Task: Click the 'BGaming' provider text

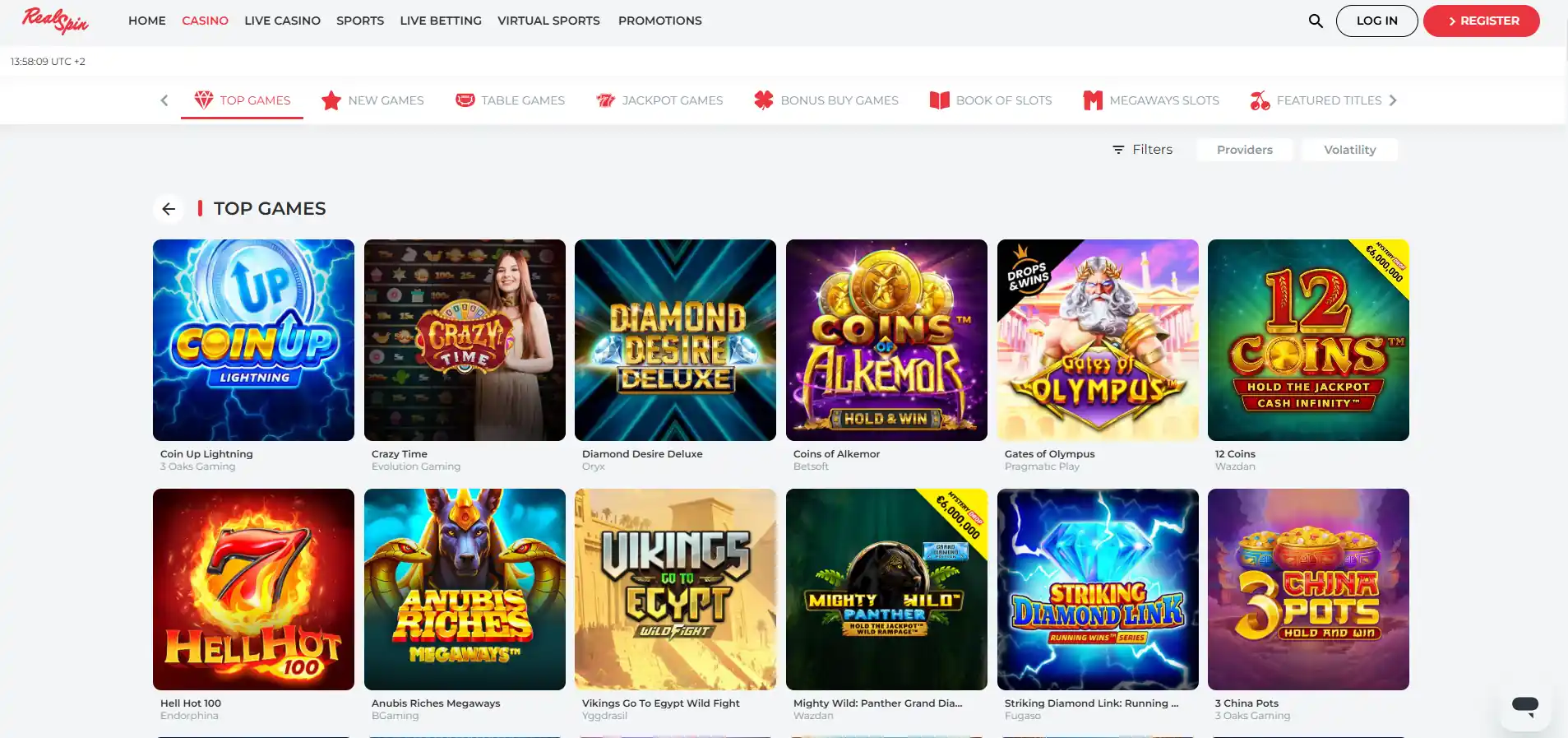Action: pos(395,716)
